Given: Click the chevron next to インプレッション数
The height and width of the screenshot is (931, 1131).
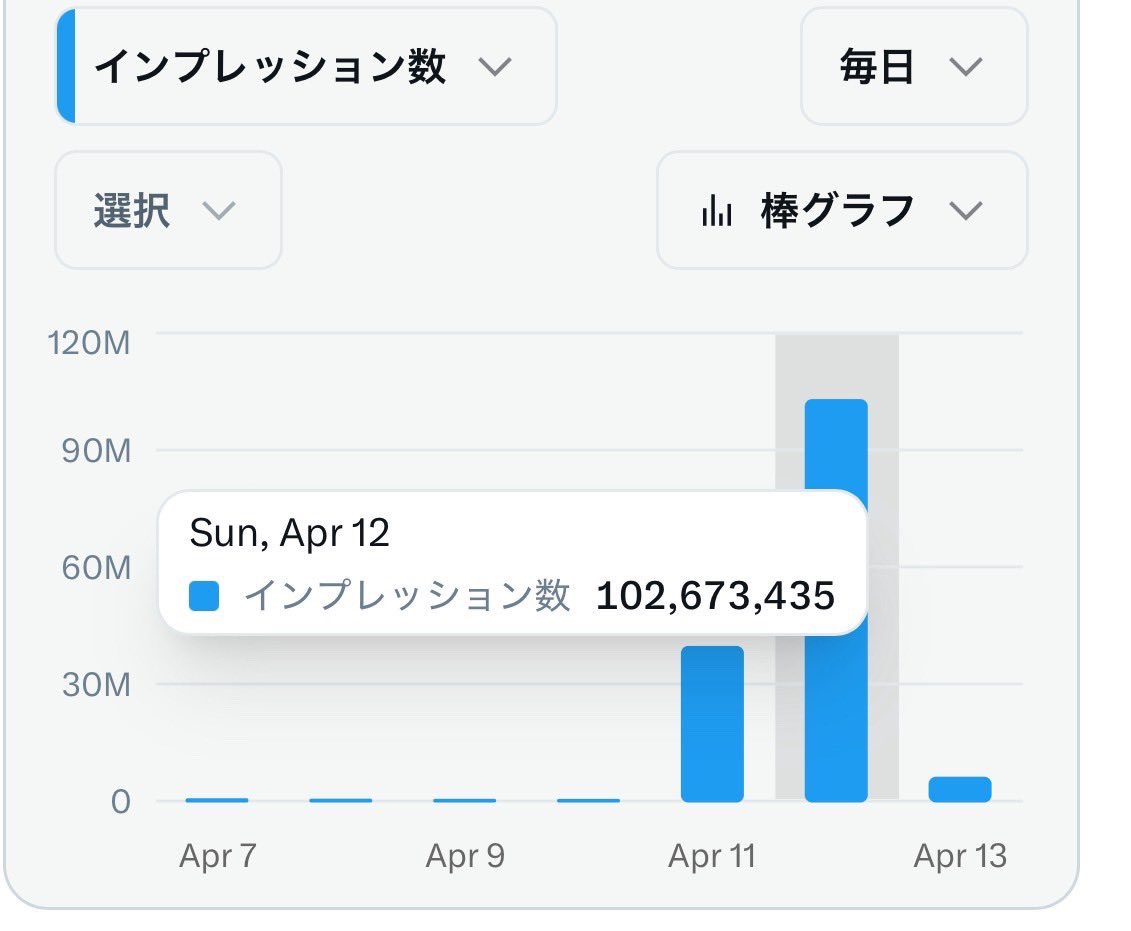Looking at the screenshot, I should pos(495,67).
